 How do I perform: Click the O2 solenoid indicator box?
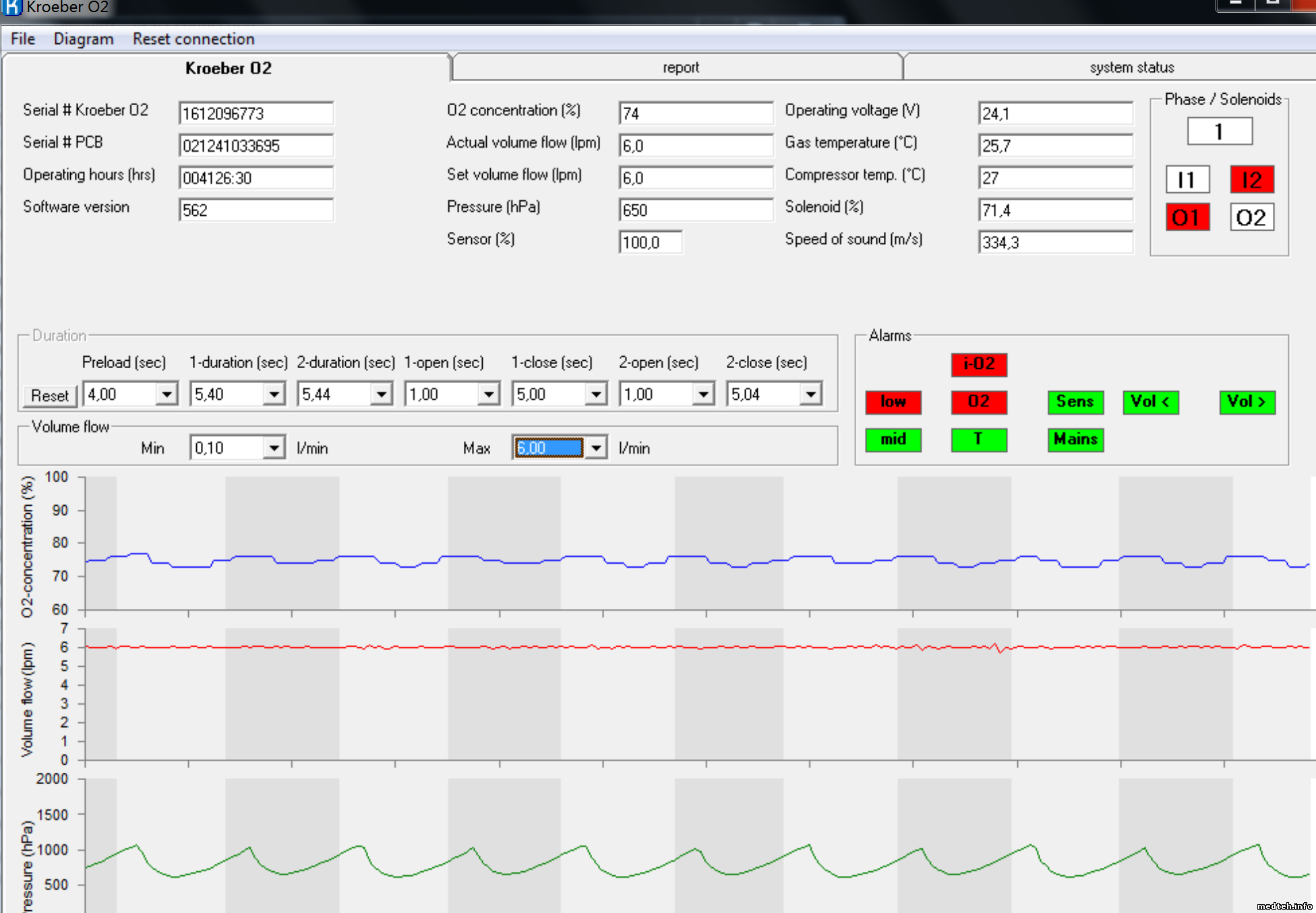[1251, 218]
